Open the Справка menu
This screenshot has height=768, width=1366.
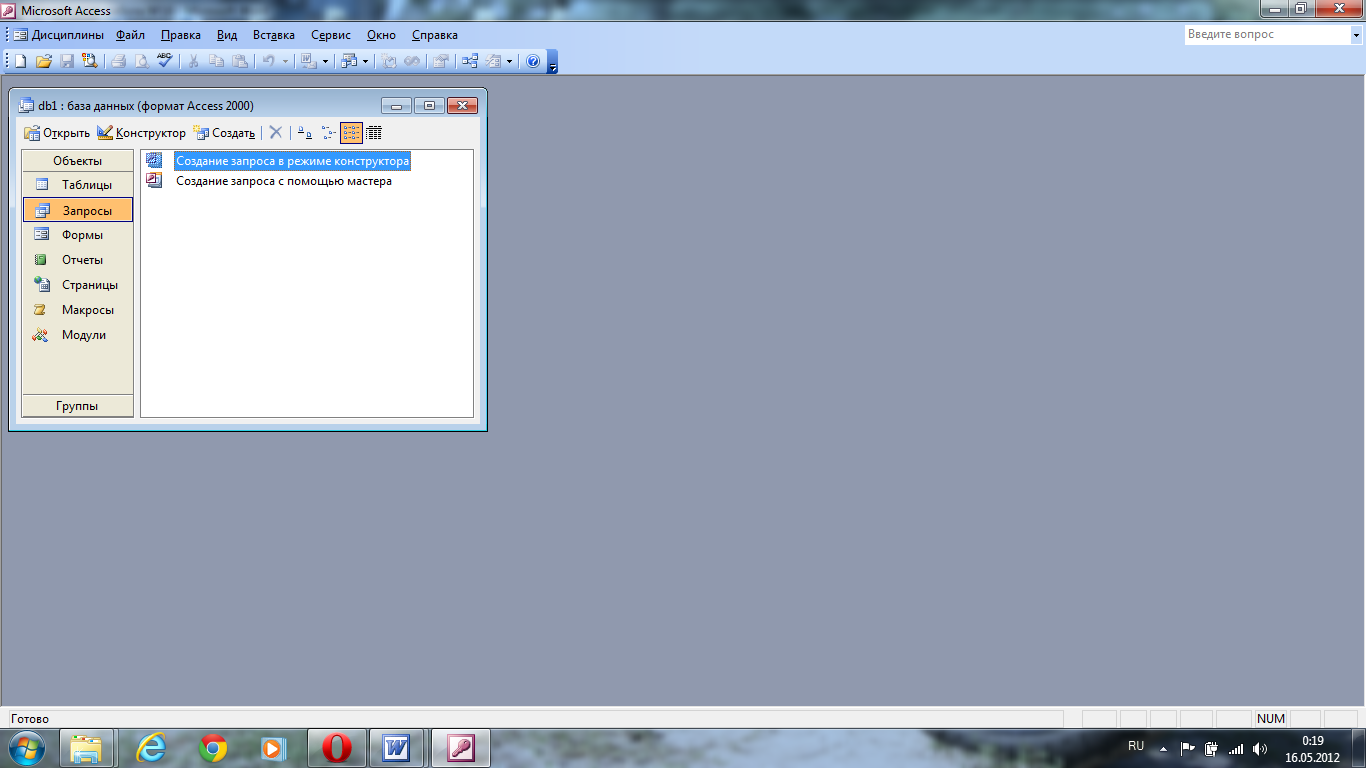pyautogui.click(x=434, y=35)
